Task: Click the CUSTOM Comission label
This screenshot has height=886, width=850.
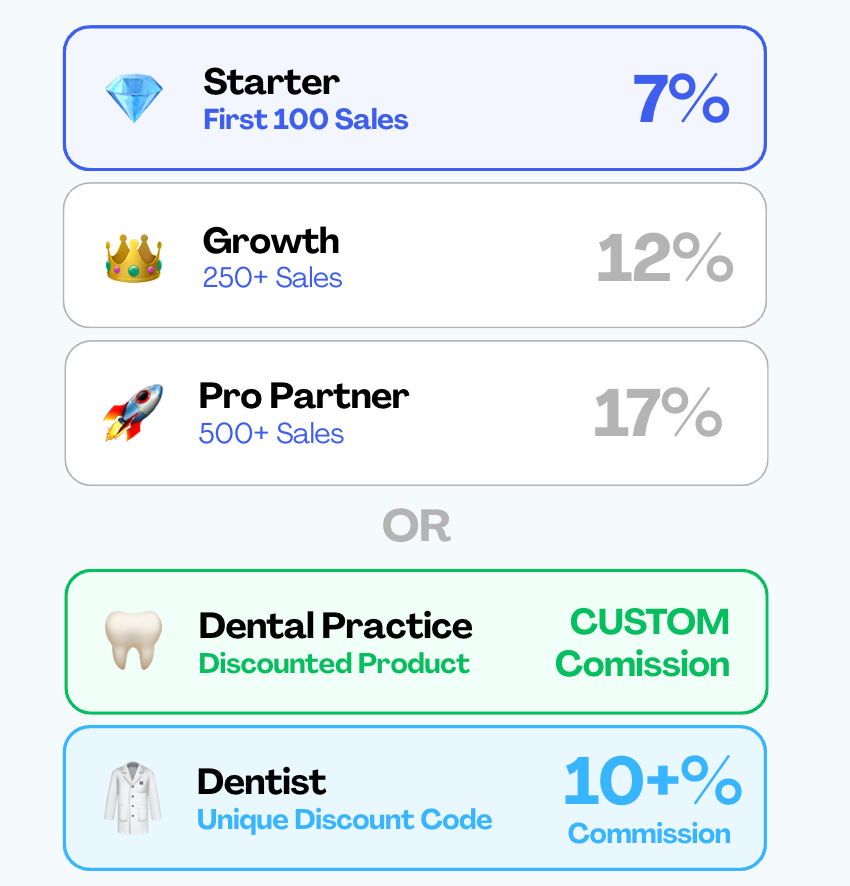Action: coord(643,642)
